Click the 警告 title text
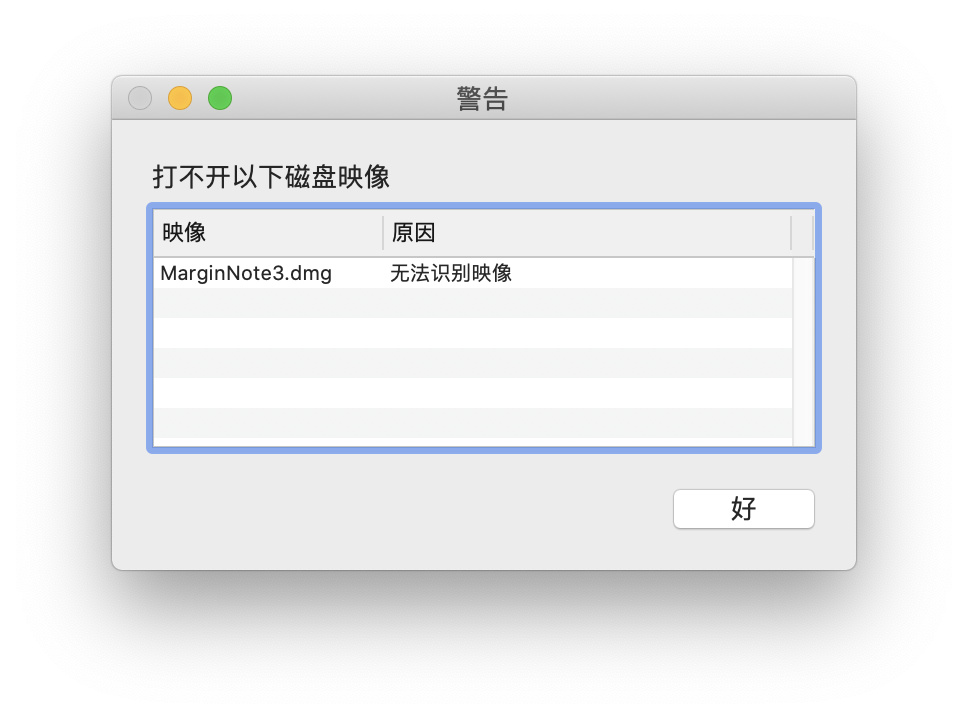The width and height of the screenshot is (968, 718). (x=482, y=99)
